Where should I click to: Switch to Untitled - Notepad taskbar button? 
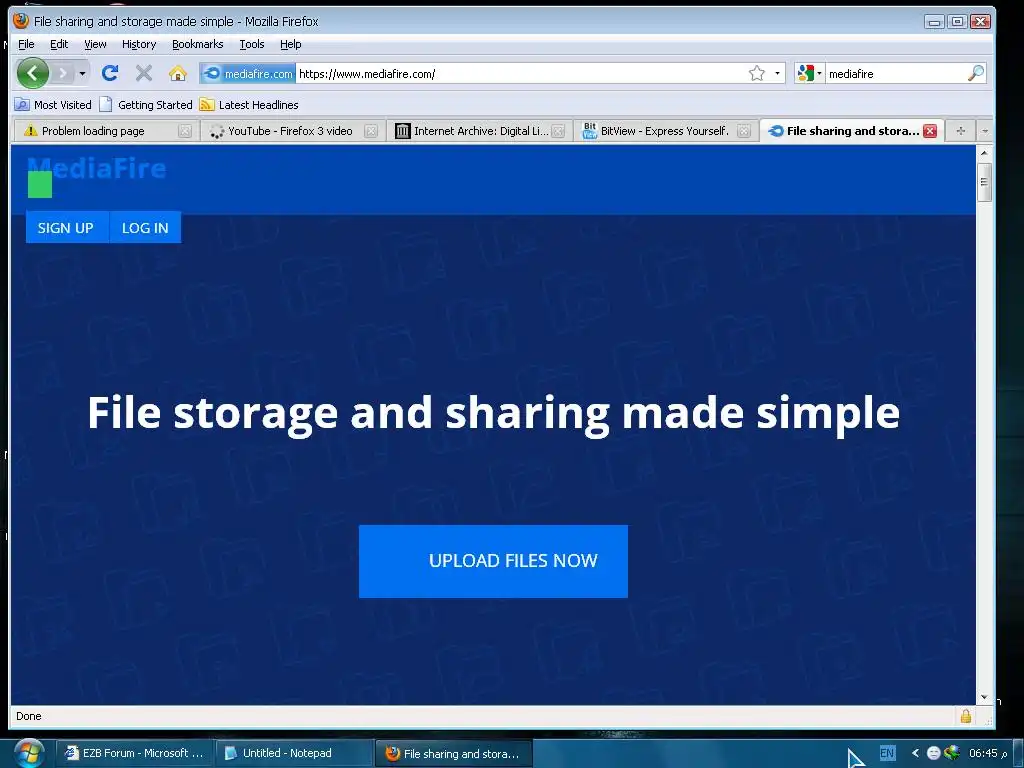coord(294,753)
